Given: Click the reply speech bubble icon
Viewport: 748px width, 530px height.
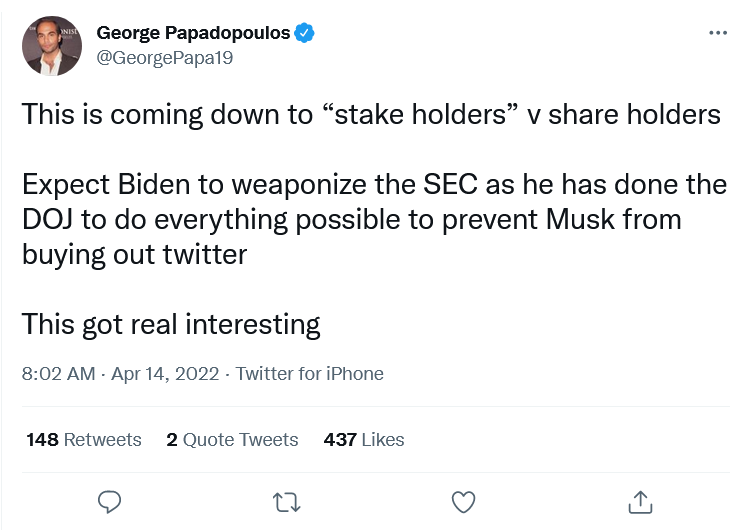Looking at the screenshot, I should click(109, 502).
